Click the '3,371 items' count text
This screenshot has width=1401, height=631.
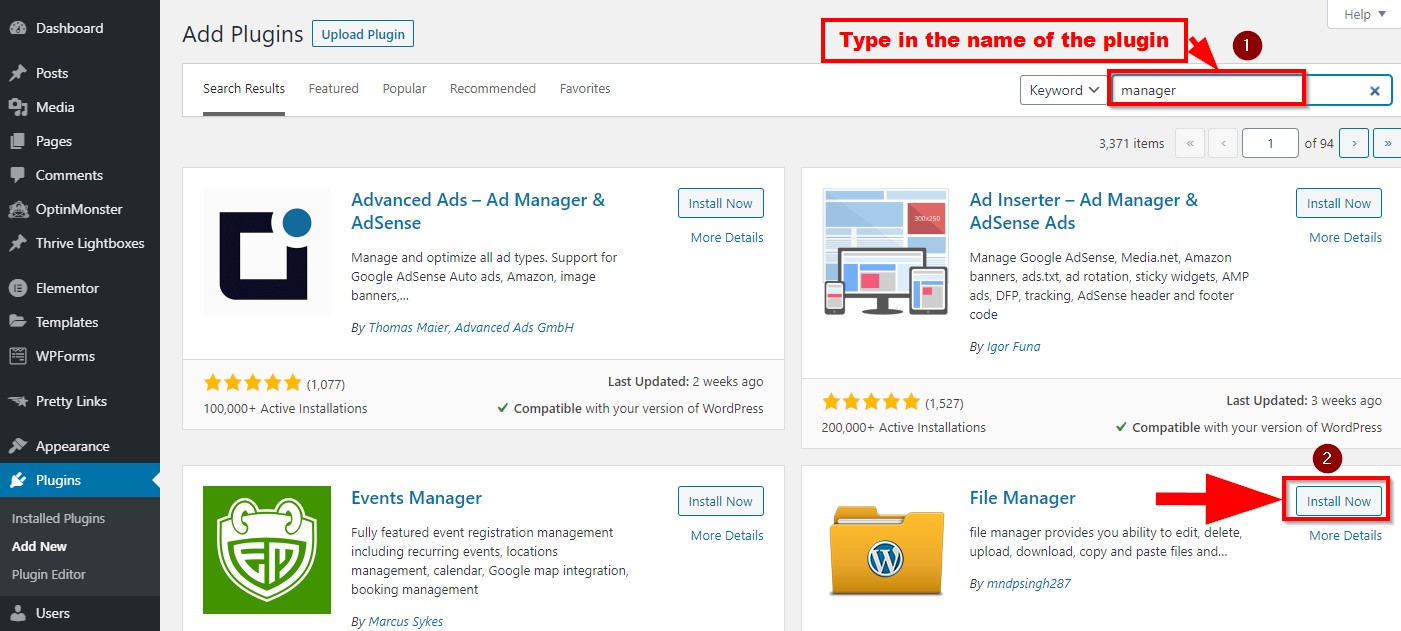pyautogui.click(x=1131, y=143)
